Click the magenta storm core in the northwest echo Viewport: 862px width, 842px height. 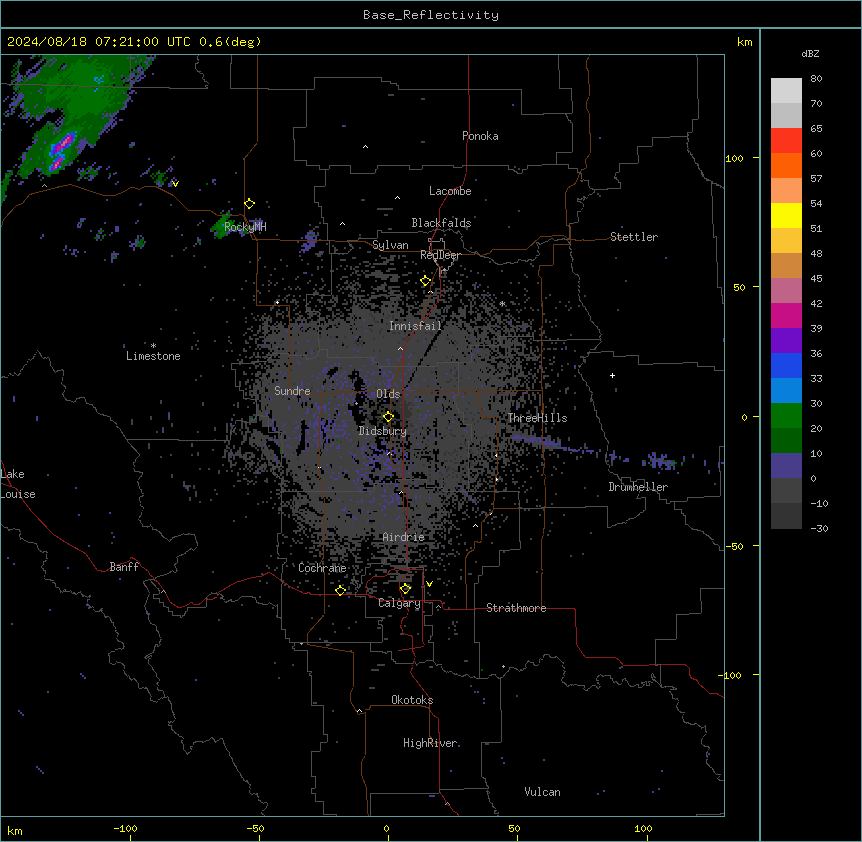[x=64, y=144]
